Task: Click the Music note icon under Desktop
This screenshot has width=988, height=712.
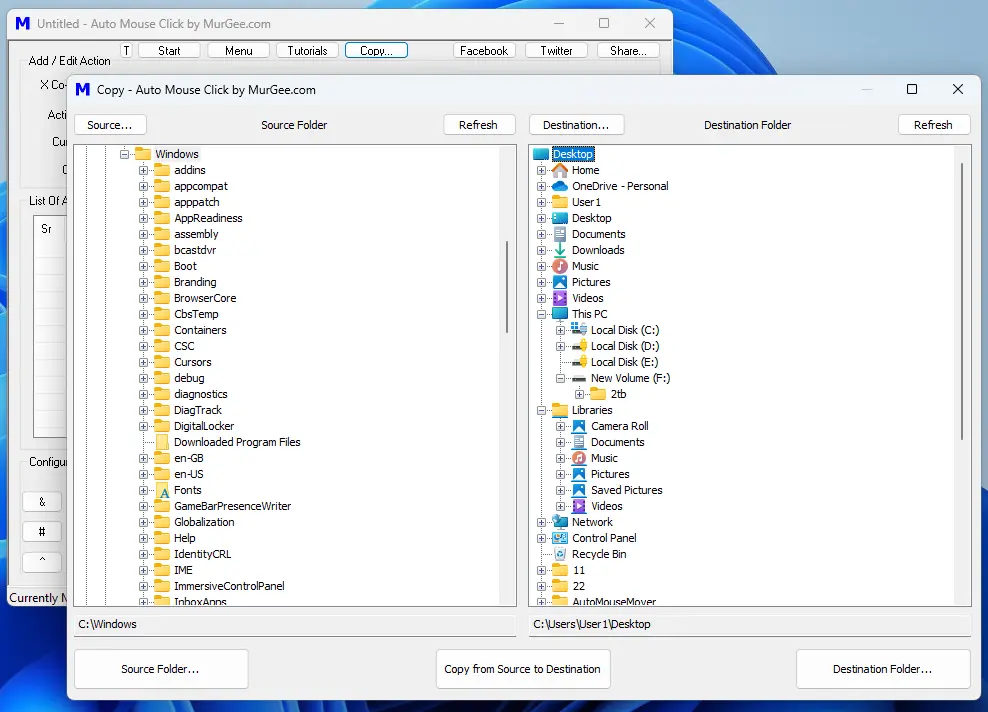Action: pos(560,266)
